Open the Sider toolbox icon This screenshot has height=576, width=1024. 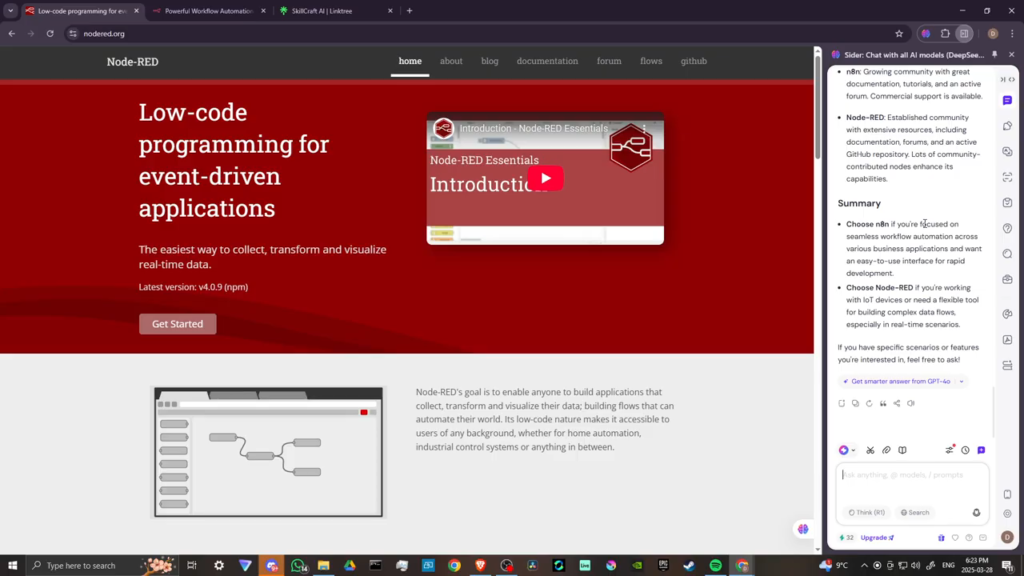pos(1007,280)
